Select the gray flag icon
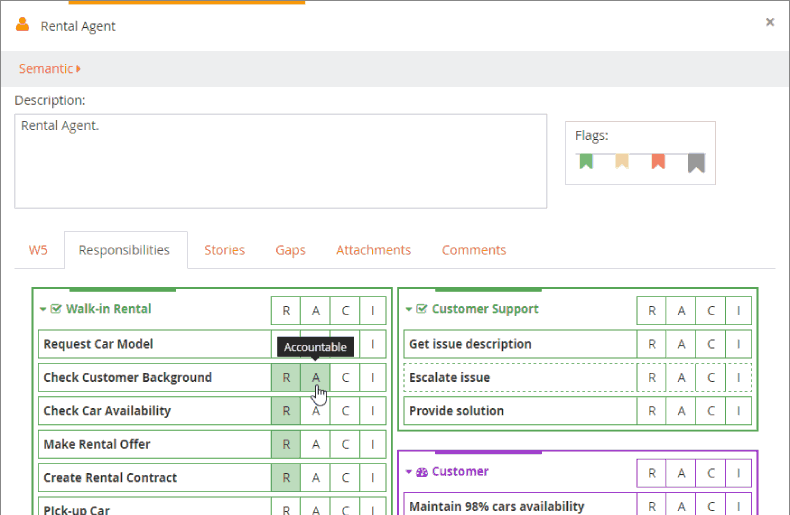790x515 pixels. click(x=696, y=162)
